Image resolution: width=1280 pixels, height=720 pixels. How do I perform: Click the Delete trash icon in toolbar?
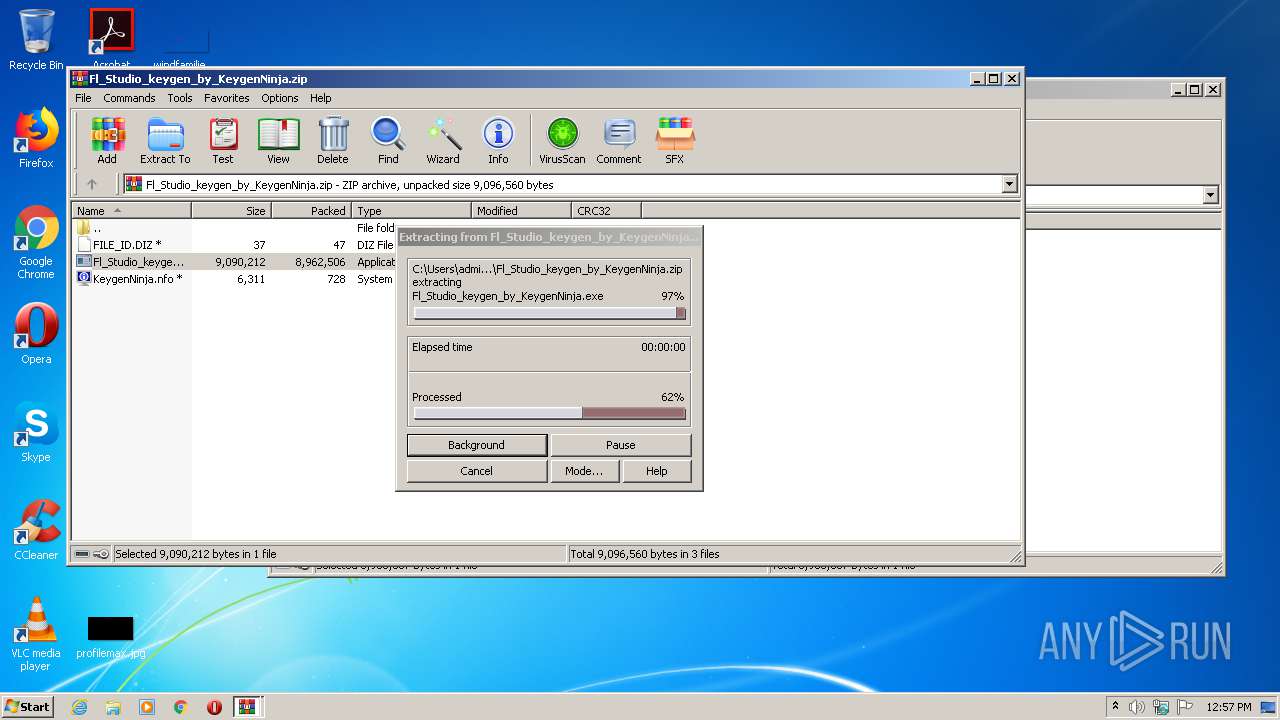(x=333, y=140)
